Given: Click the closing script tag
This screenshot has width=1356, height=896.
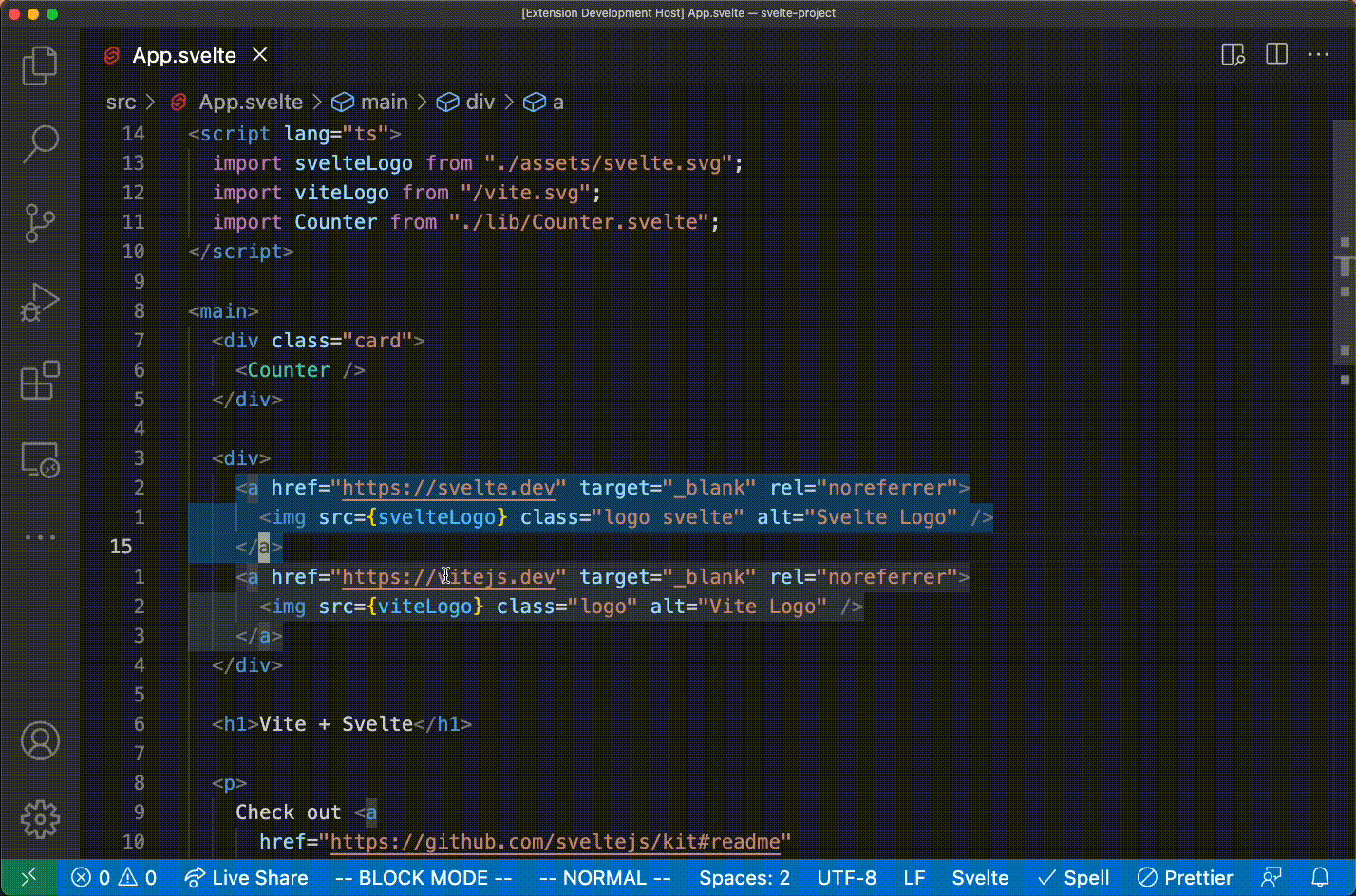Looking at the screenshot, I should (241, 252).
